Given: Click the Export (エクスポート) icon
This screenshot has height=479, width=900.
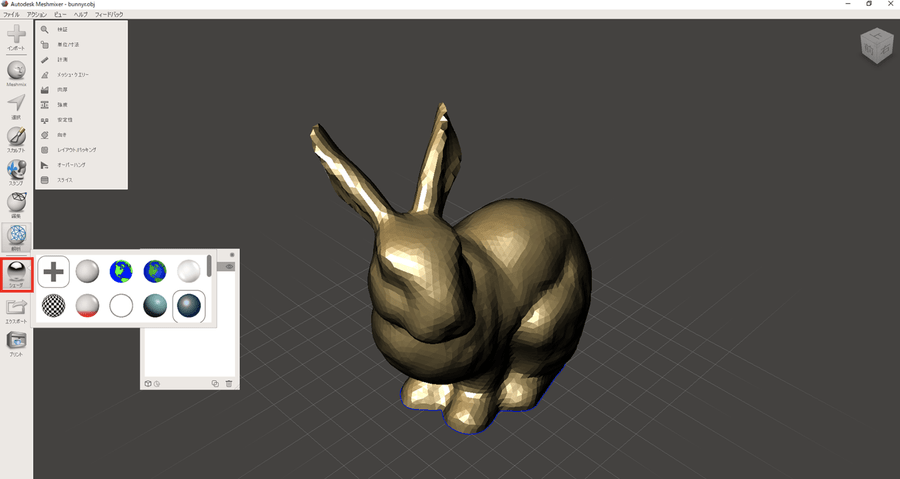Looking at the screenshot, I should coord(16,308).
